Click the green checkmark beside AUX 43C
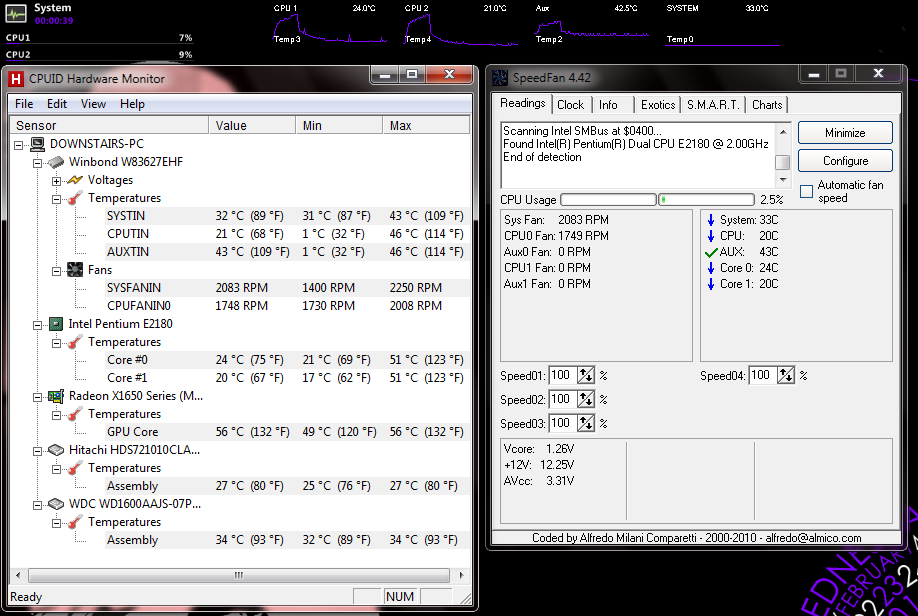The image size is (918, 616). 711,252
